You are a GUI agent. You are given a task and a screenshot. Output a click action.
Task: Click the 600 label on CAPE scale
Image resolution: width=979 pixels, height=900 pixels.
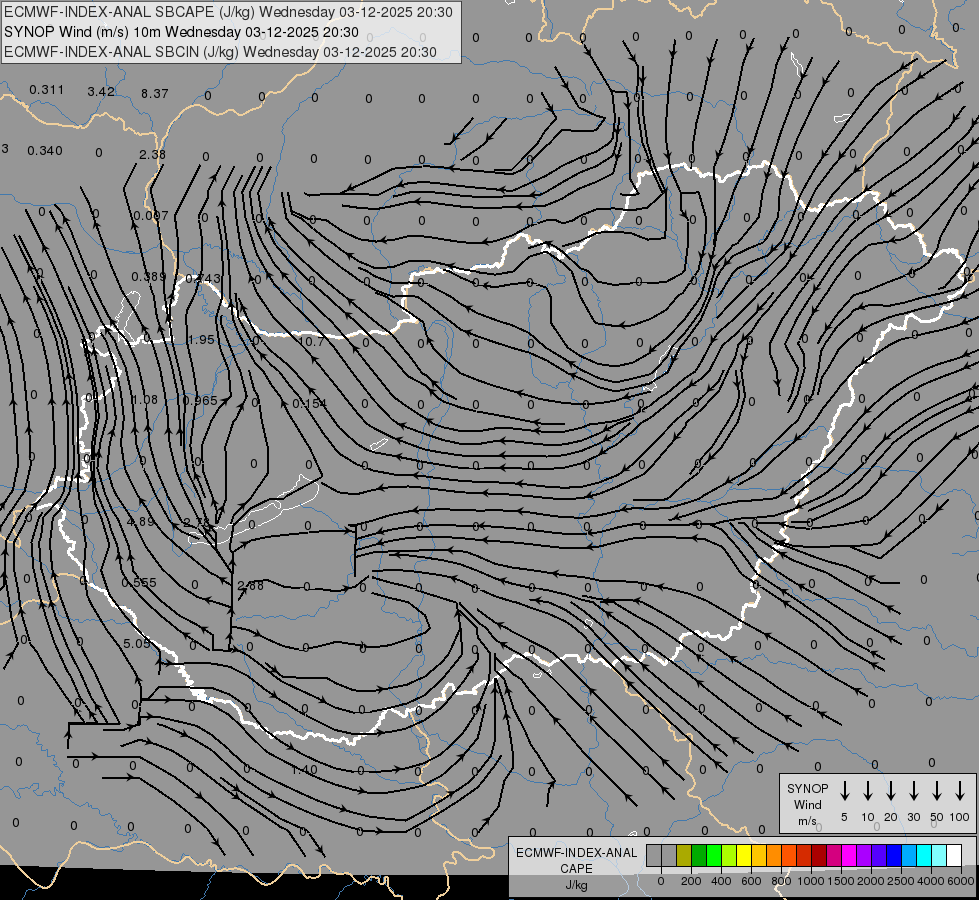coord(751,881)
